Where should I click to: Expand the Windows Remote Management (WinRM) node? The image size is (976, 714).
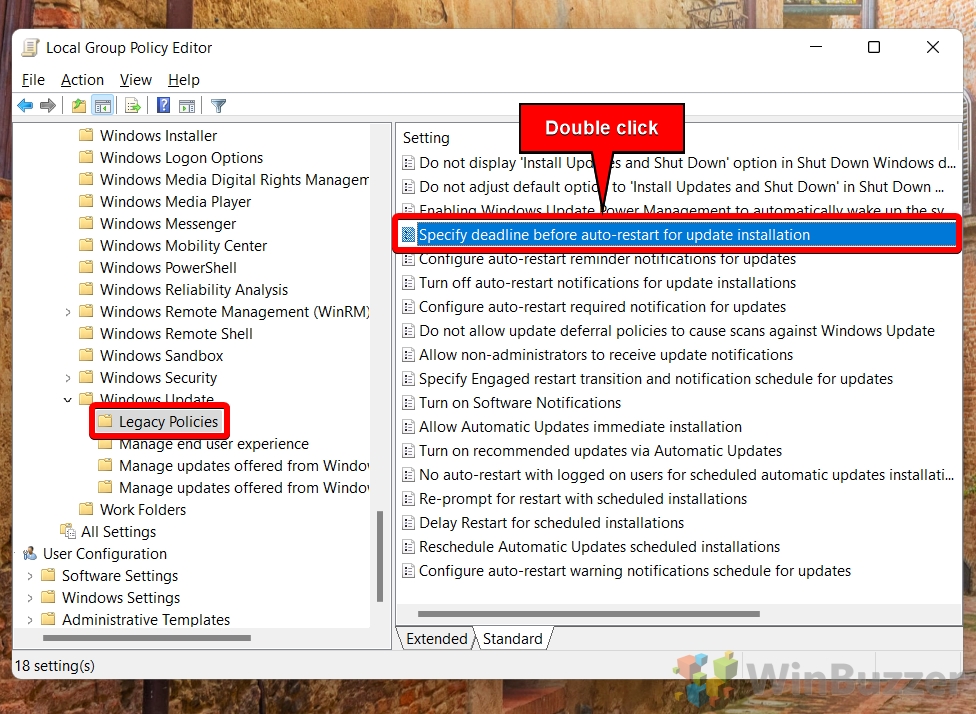(68, 312)
